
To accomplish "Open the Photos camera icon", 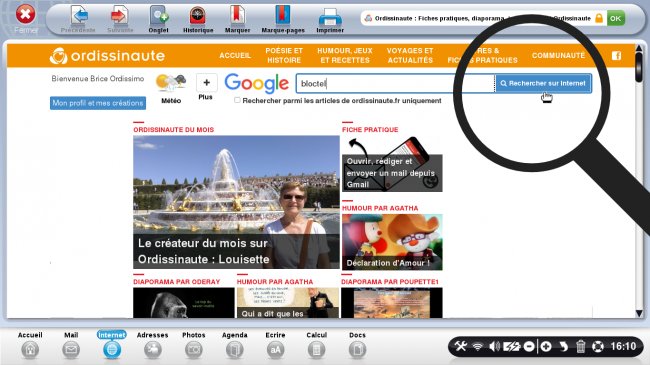I will point(194,350).
